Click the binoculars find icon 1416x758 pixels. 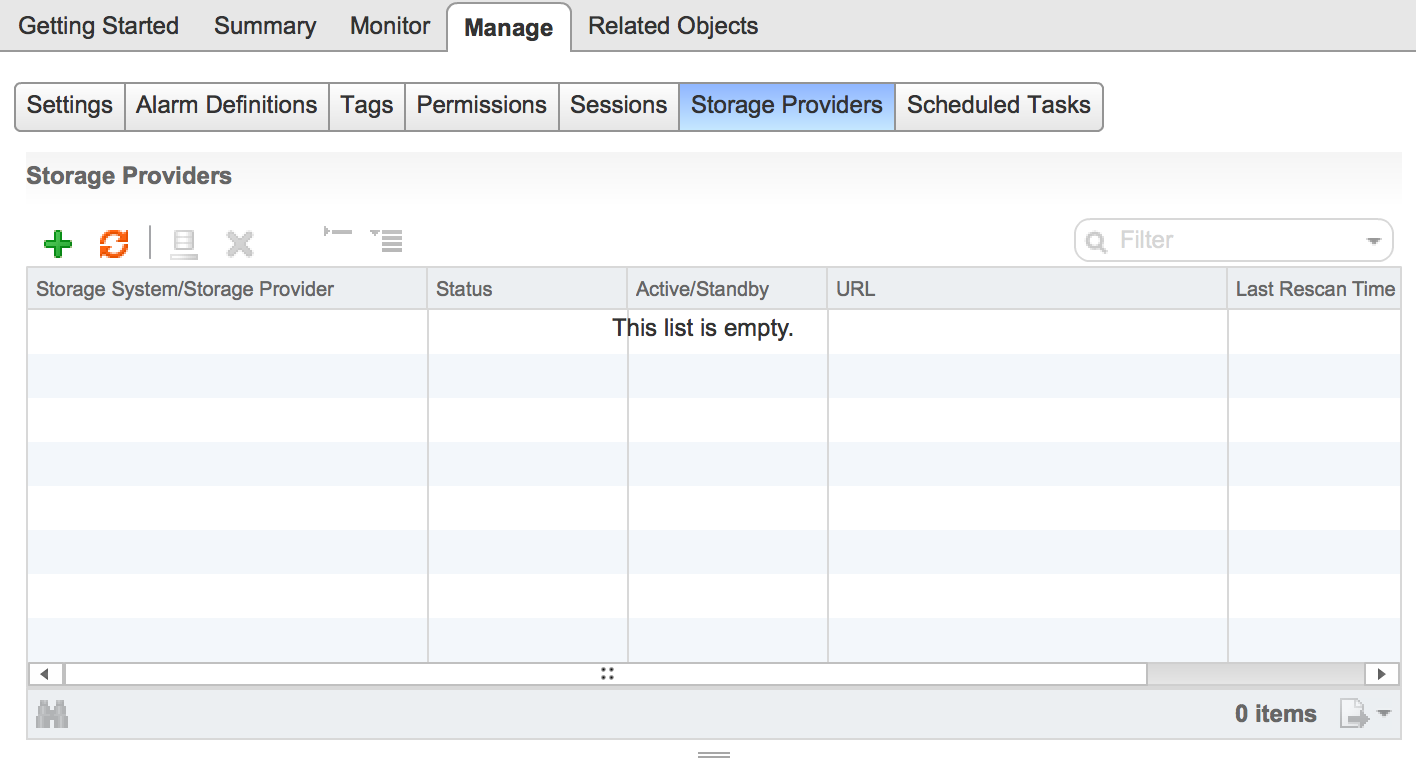coord(52,714)
